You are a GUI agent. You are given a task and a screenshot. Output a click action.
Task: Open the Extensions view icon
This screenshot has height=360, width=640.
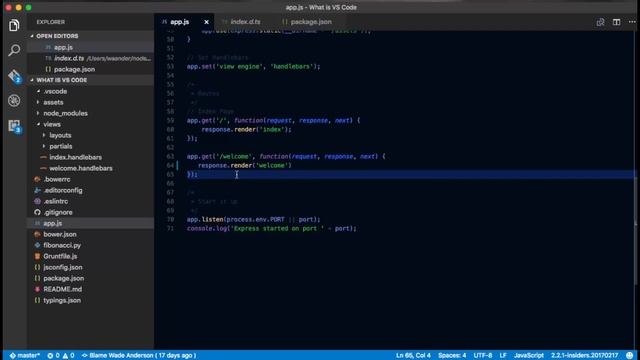[x=14, y=126]
